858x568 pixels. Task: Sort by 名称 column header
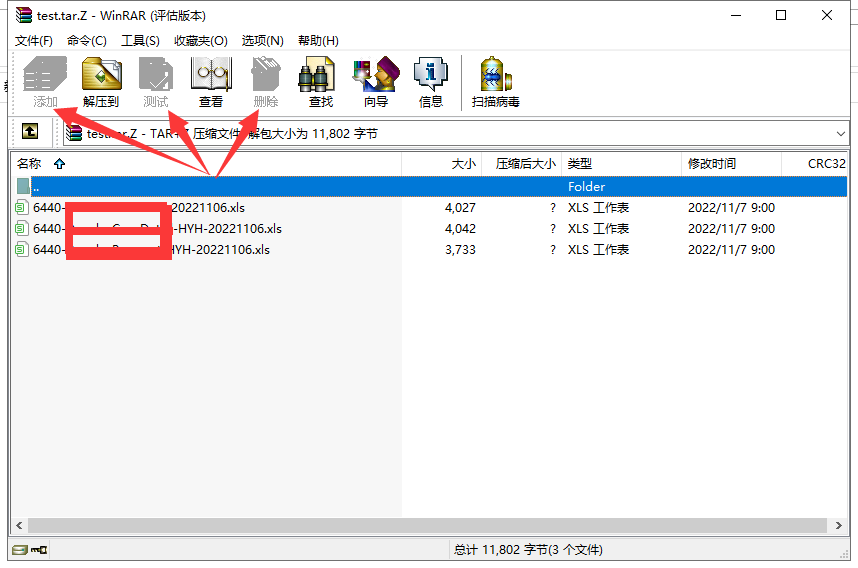206,164
